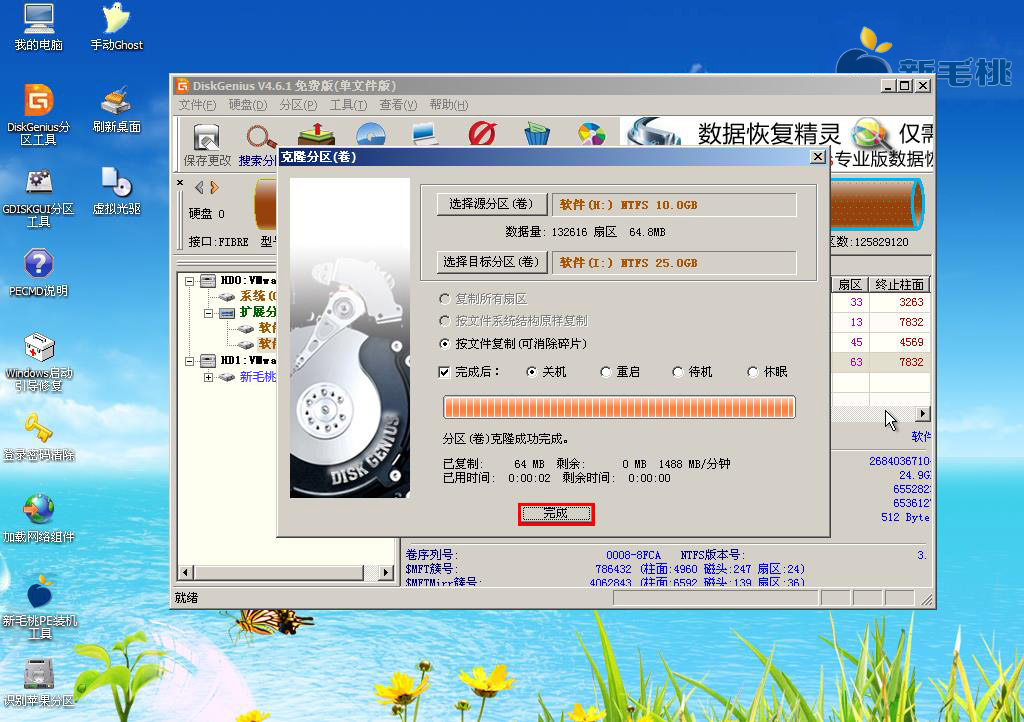Screen dimensions: 1024x722
Task: Select the DiskGenius分区工具 desktop icon
Action: 39,115
